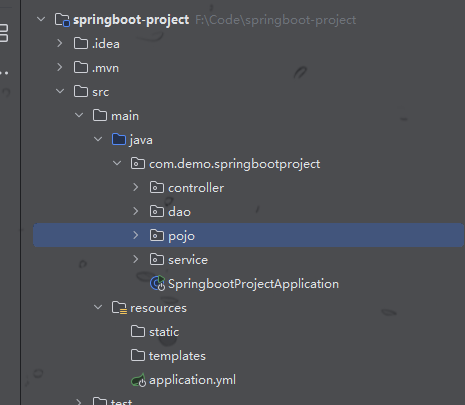Click the application.yml Spring config icon
The image size is (465, 405).
pyautogui.click(x=138, y=380)
